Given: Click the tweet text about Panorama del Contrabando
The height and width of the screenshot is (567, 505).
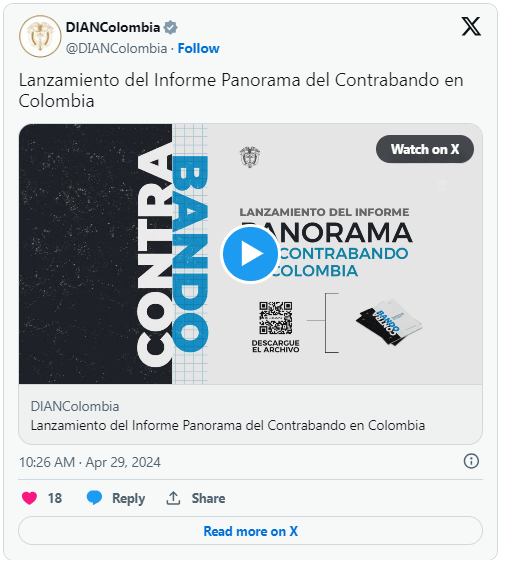Looking at the screenshot, I should (x=243, y=91).
